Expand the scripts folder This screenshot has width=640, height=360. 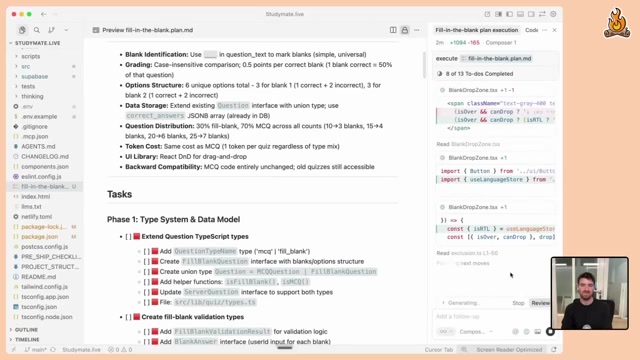point(31,56)
